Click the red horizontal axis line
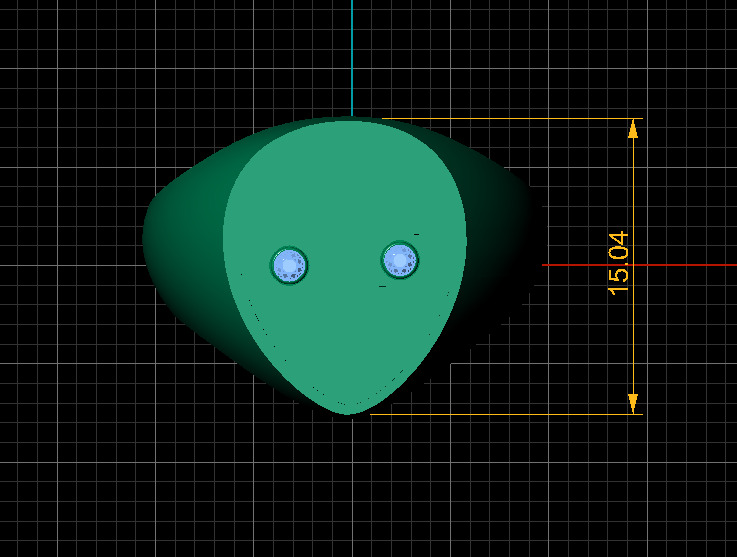 639,265
